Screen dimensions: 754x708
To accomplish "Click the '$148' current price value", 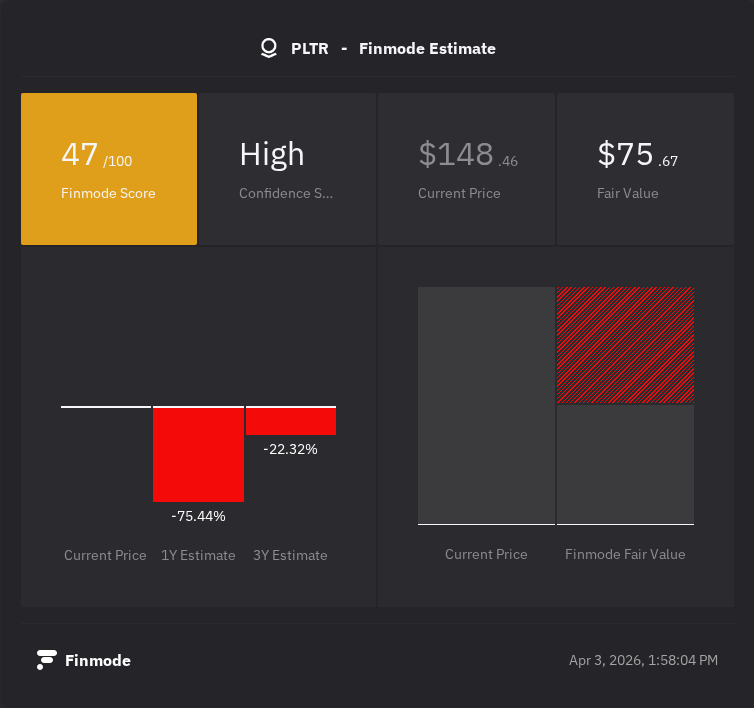I will click(456, 154).
